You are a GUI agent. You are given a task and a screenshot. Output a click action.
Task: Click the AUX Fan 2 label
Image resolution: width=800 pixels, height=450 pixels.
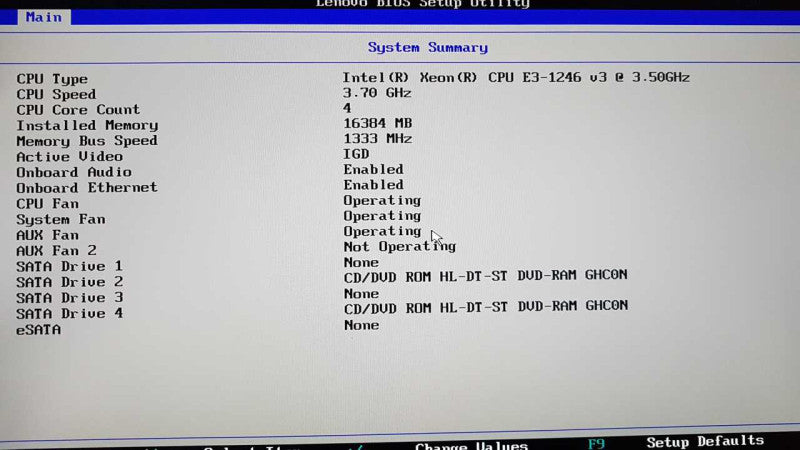click(56, 251)
